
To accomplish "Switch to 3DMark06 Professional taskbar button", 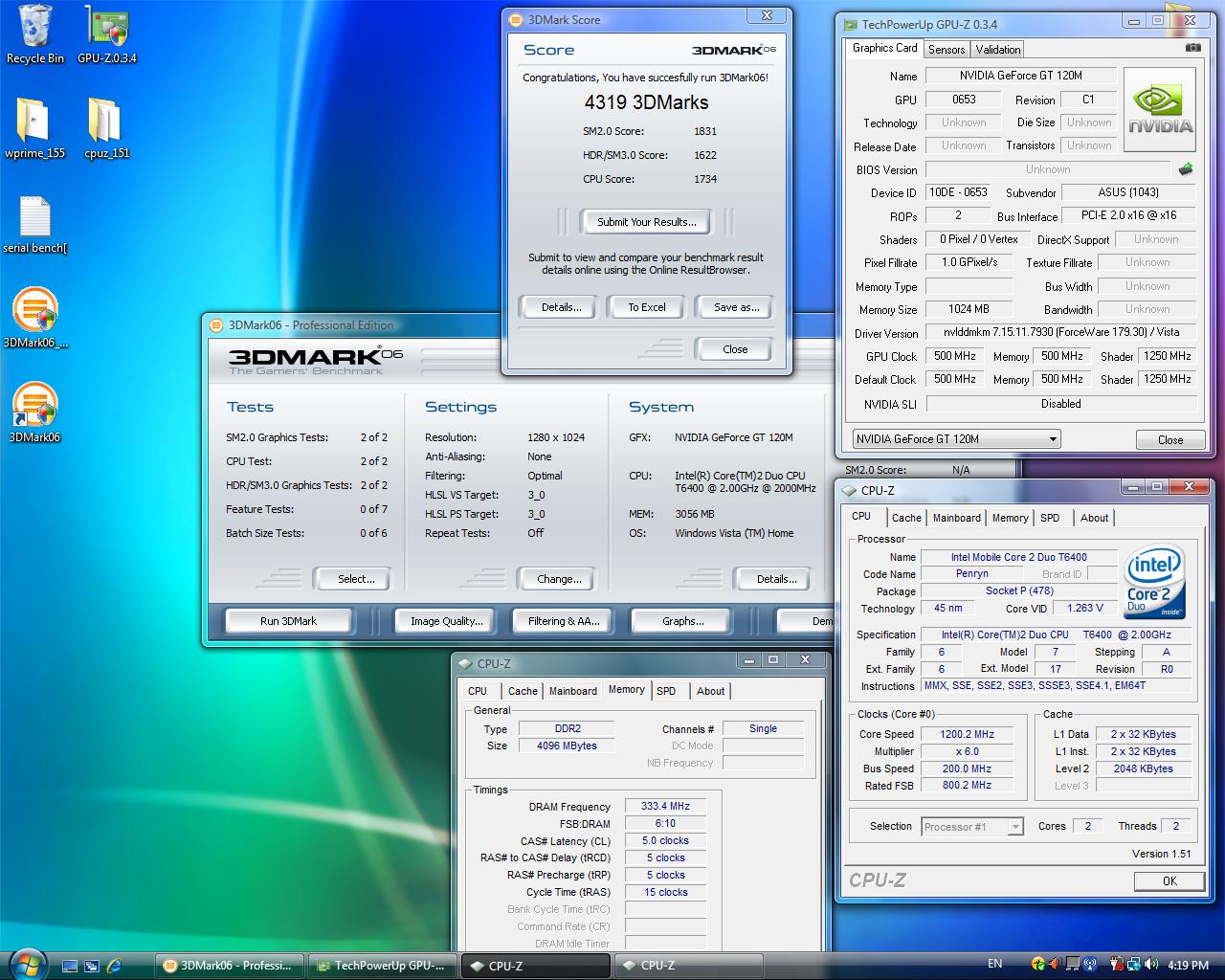I will [x=232, y=966].
